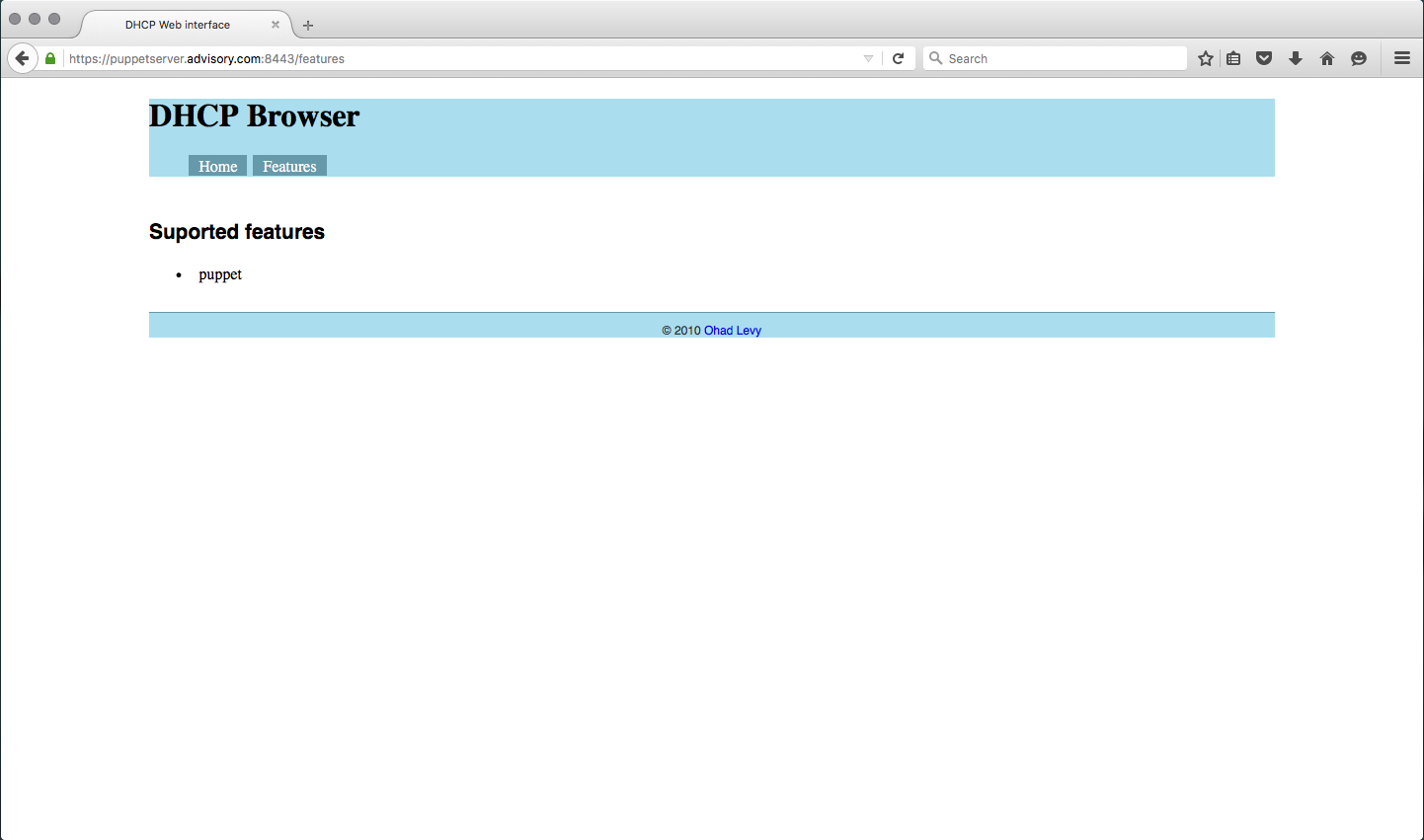Maximize the browser window with the third button
The height and width of the screenshot is (840, 1424).
(54, 19)
